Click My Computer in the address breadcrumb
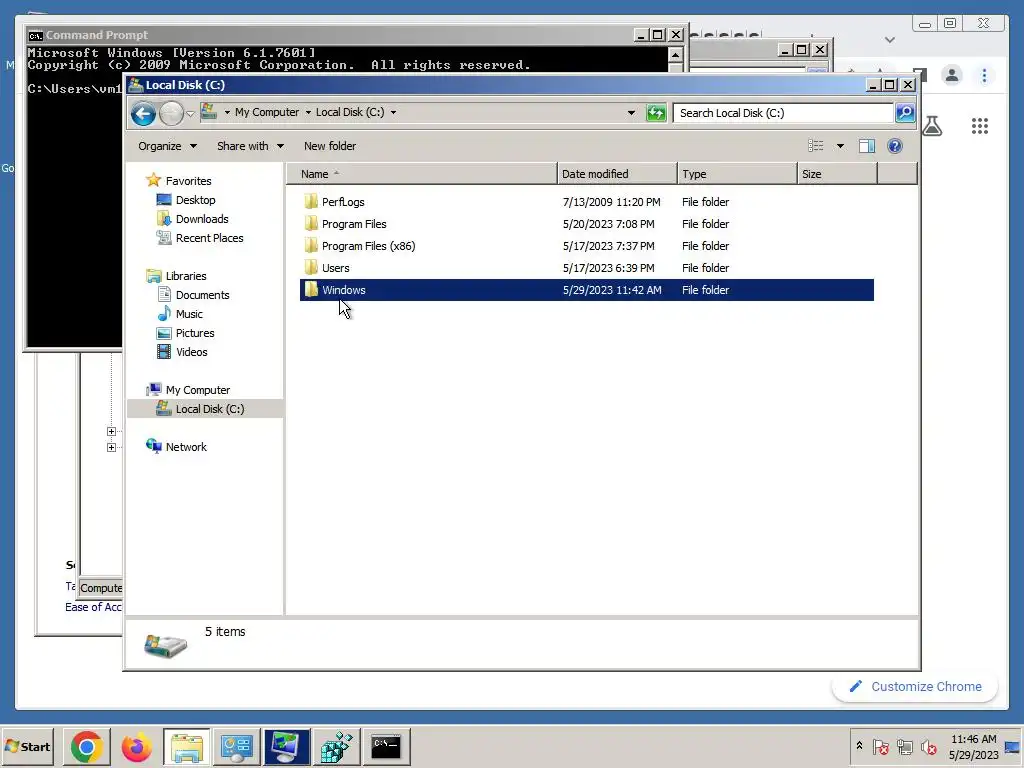1024x768 pixels. click(x=266, y=112)
